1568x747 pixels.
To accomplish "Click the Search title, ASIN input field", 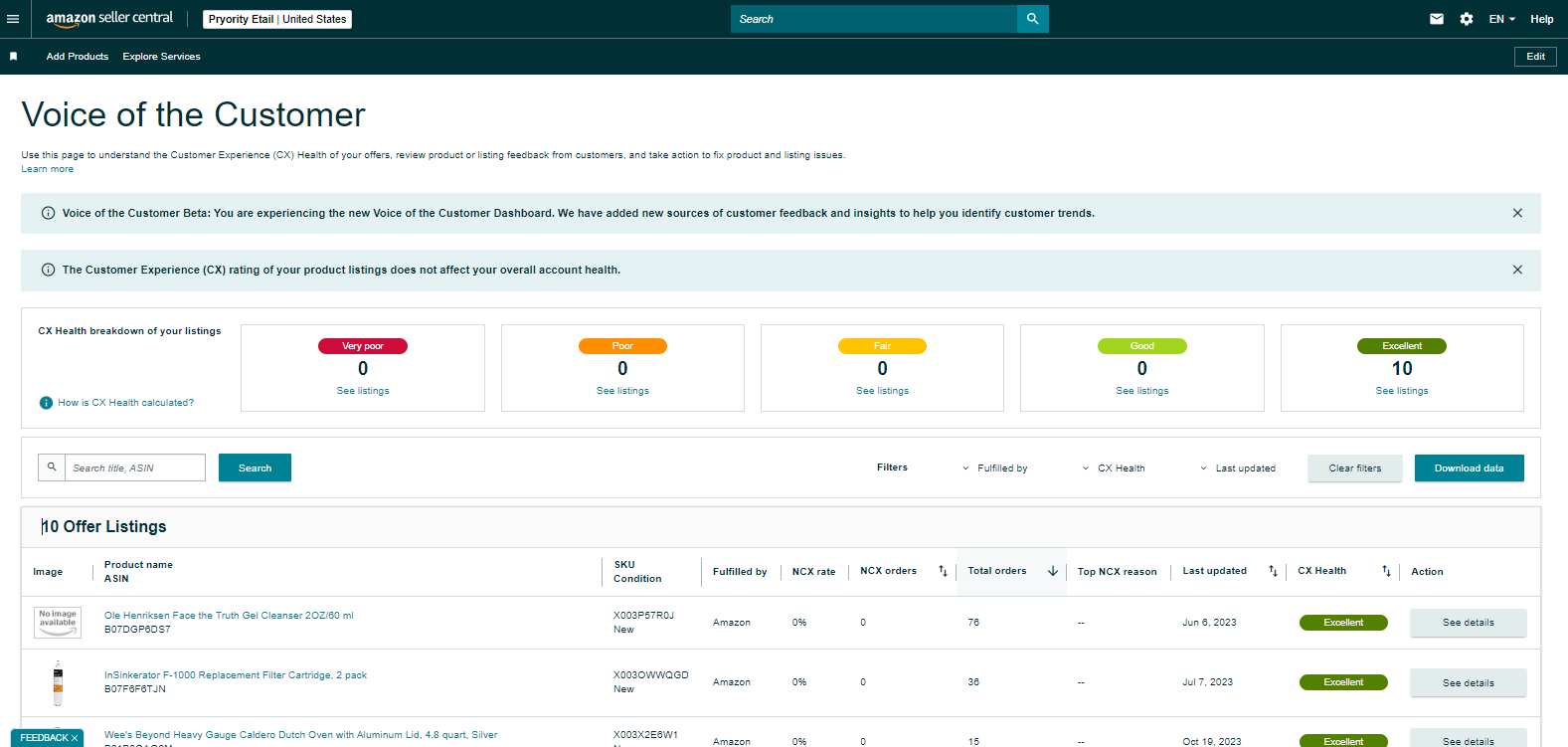I will tap(135, 467).
